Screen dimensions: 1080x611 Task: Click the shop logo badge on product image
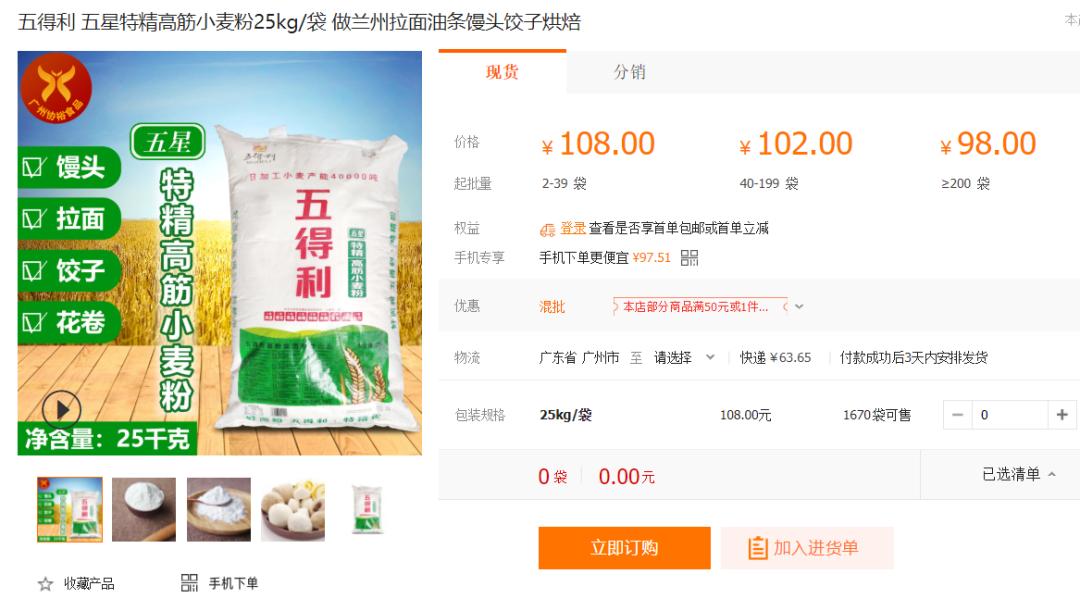tap(56, 87)
